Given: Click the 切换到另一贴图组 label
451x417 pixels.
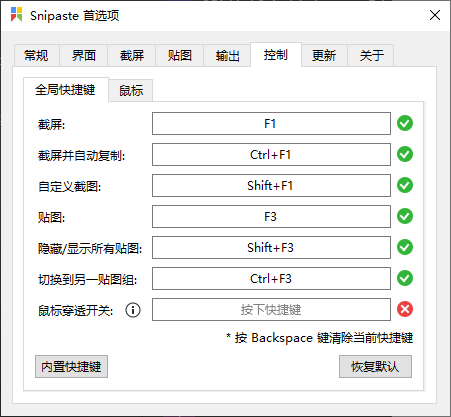Looking at the screenshot, I should tap(87, 279).
